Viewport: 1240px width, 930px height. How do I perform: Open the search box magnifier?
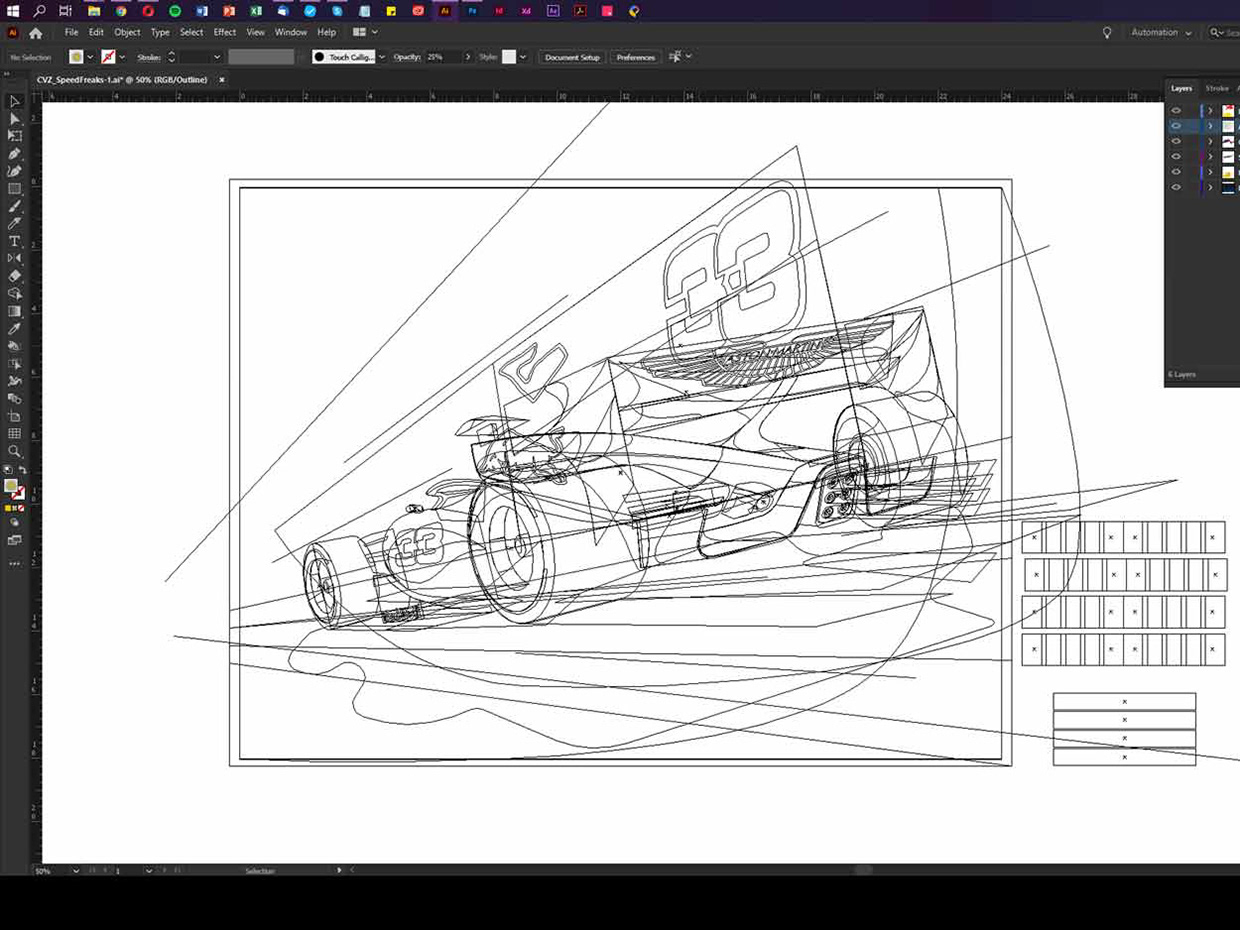(1216, 32)
